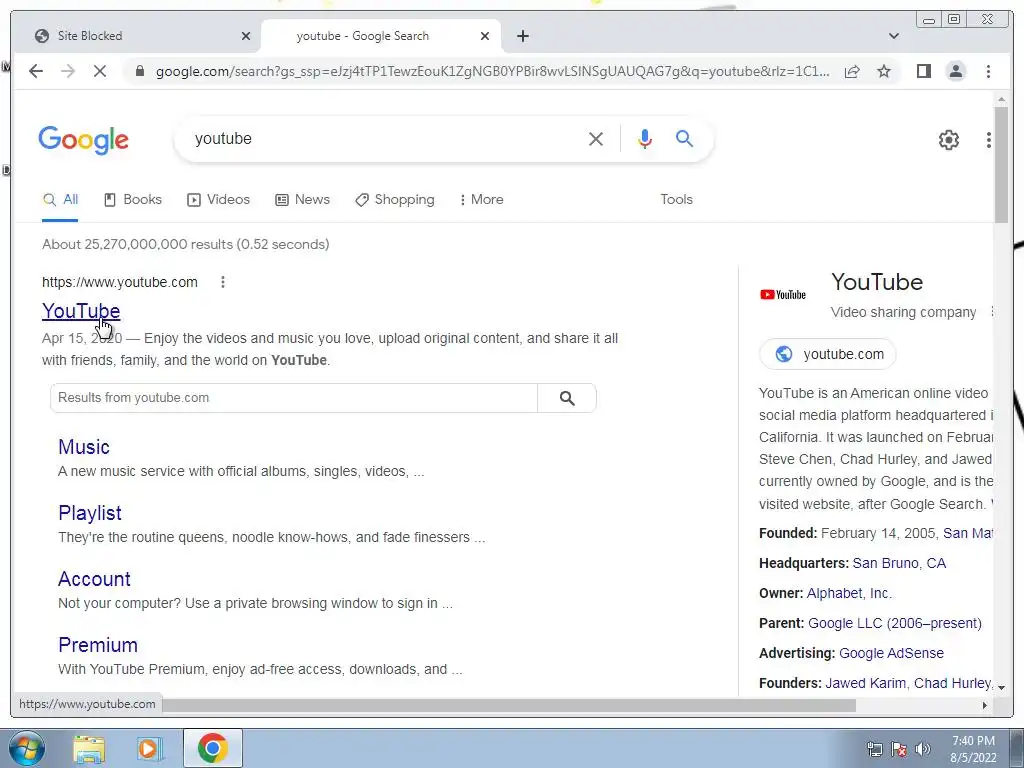The height and width of the screenshot is (768, 1024).
Task: Open Google quick settings gear
Action: point(948,140)
